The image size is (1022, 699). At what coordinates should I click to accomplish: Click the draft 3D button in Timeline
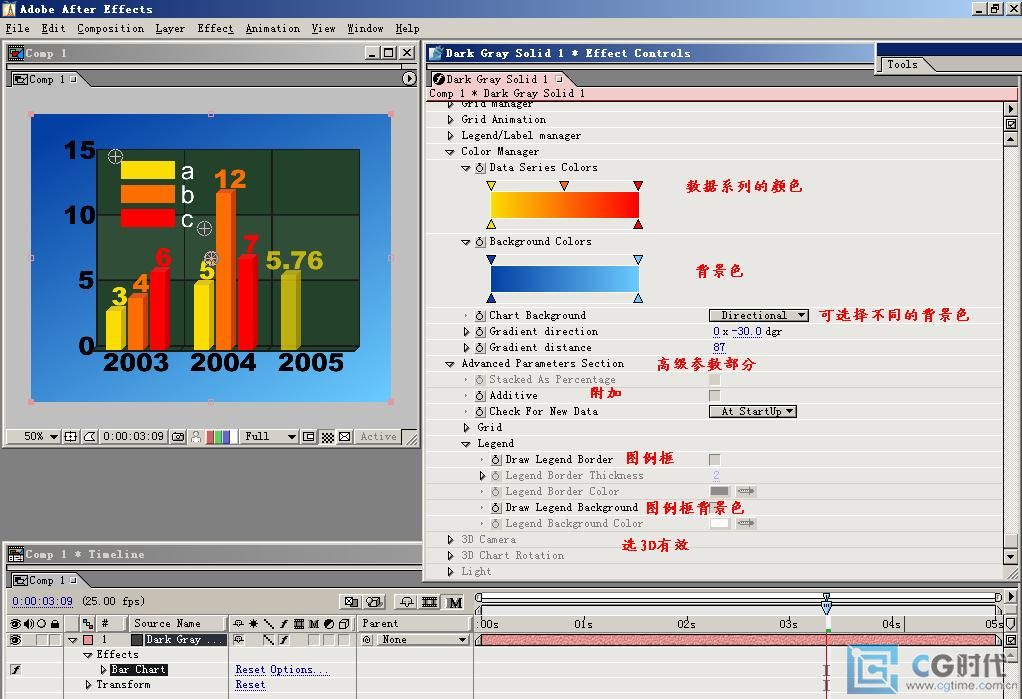click(x=374, y=602)
